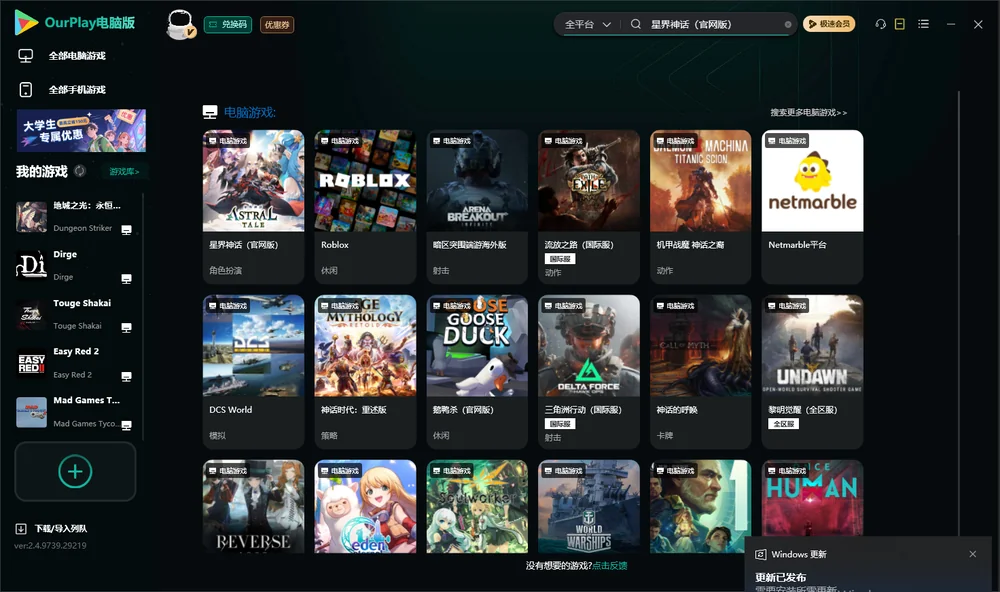Open Age of Mythology Retold card
The width and height of the screenshot is (1000, 592).
(x=365, y=372)
